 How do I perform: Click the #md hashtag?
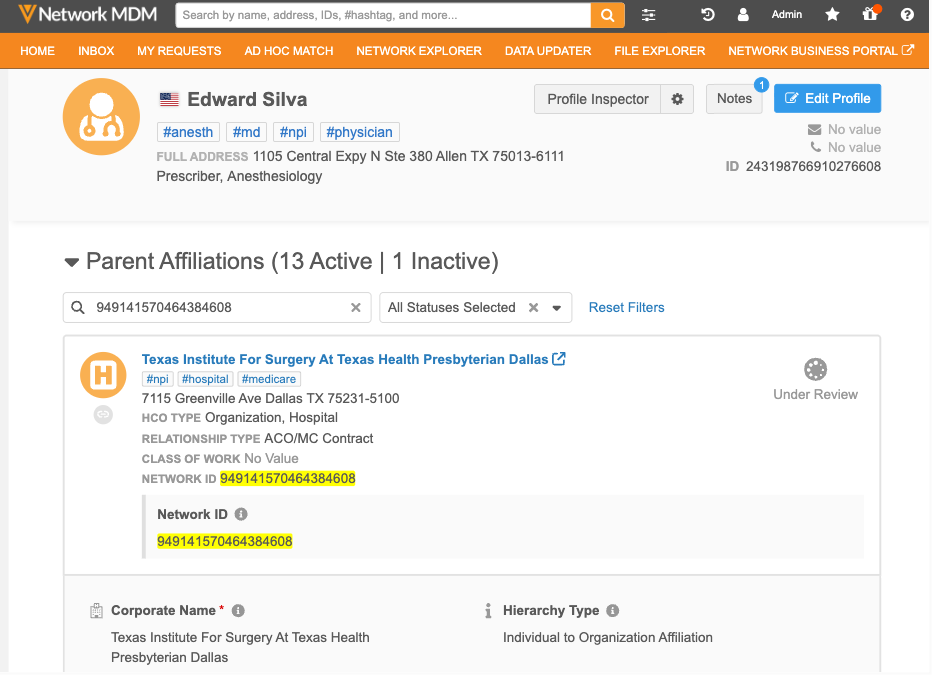click(x=246, y=132)
